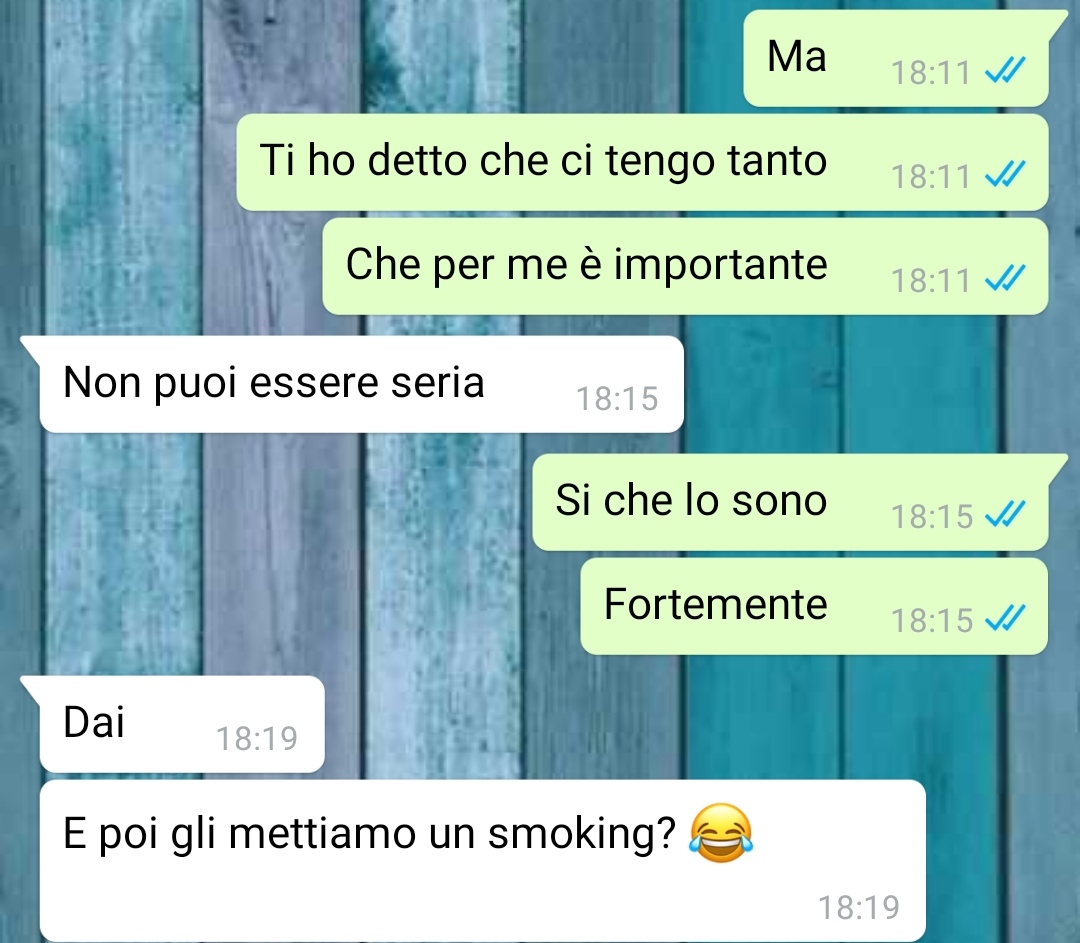Click read-receipt checkmarks on 'Ma' message

(x=1006, y=71)
